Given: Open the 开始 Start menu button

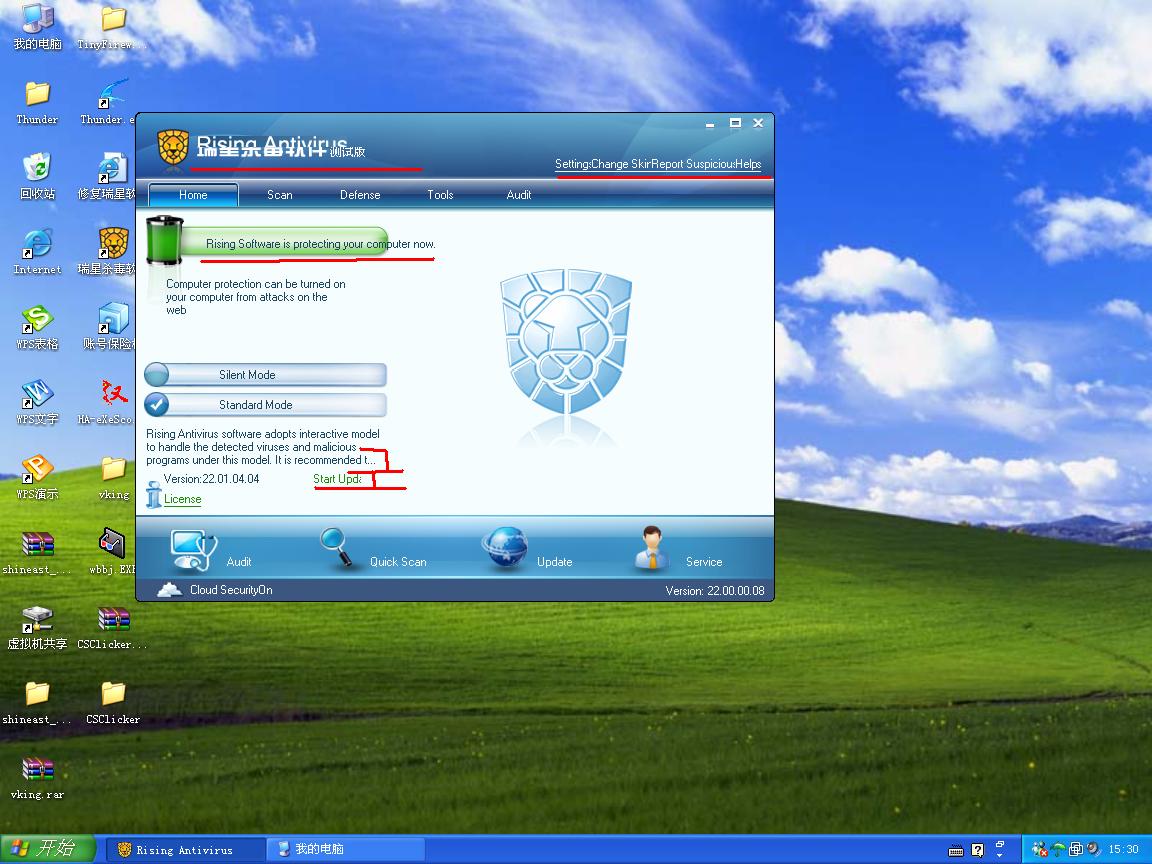Looking at the screenshot, I should (x=46, y=849).
